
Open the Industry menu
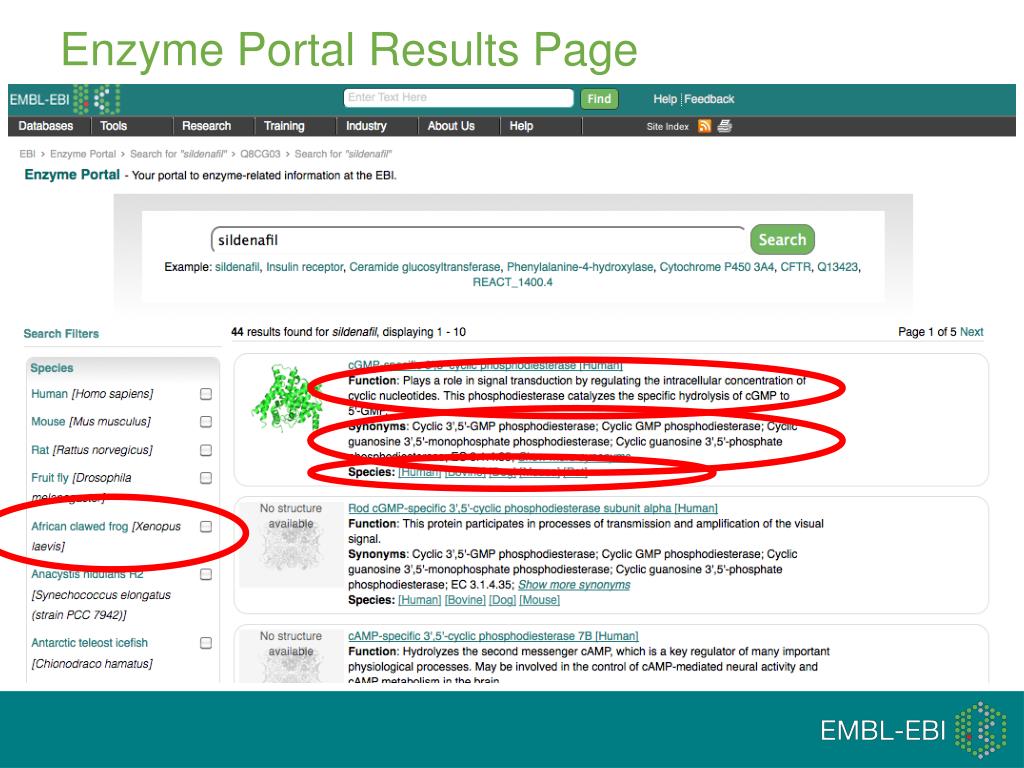click(366, 126)
